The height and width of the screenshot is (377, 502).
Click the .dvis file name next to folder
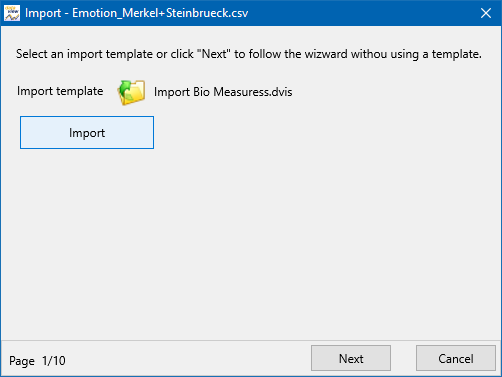223,92
